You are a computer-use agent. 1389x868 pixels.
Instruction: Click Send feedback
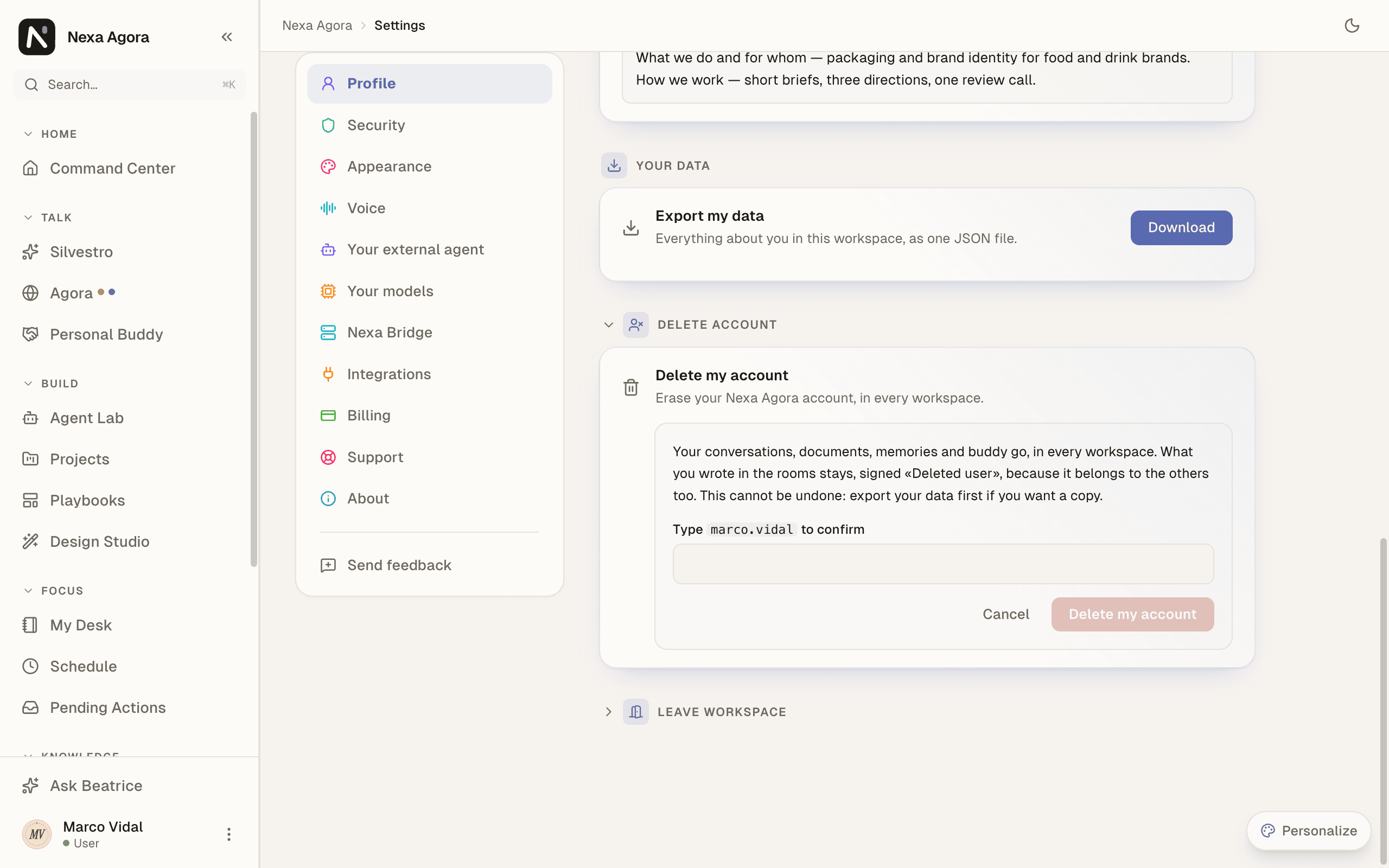(429, 565)
